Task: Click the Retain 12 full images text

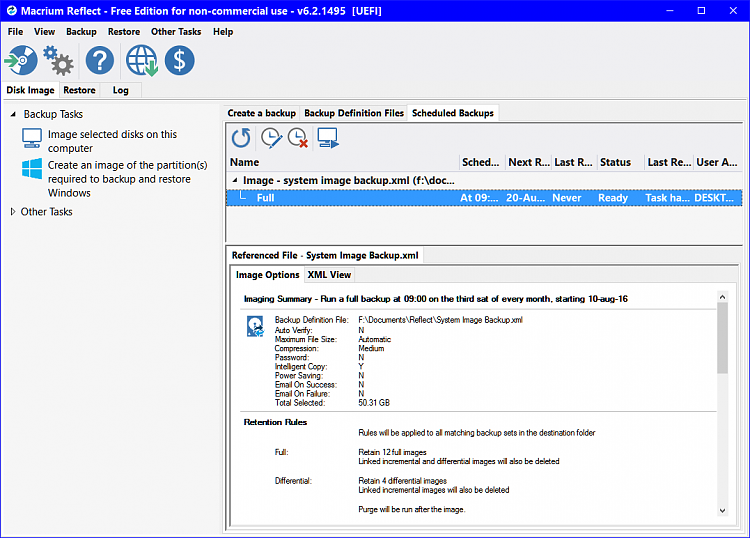Action: pos(392,452)
